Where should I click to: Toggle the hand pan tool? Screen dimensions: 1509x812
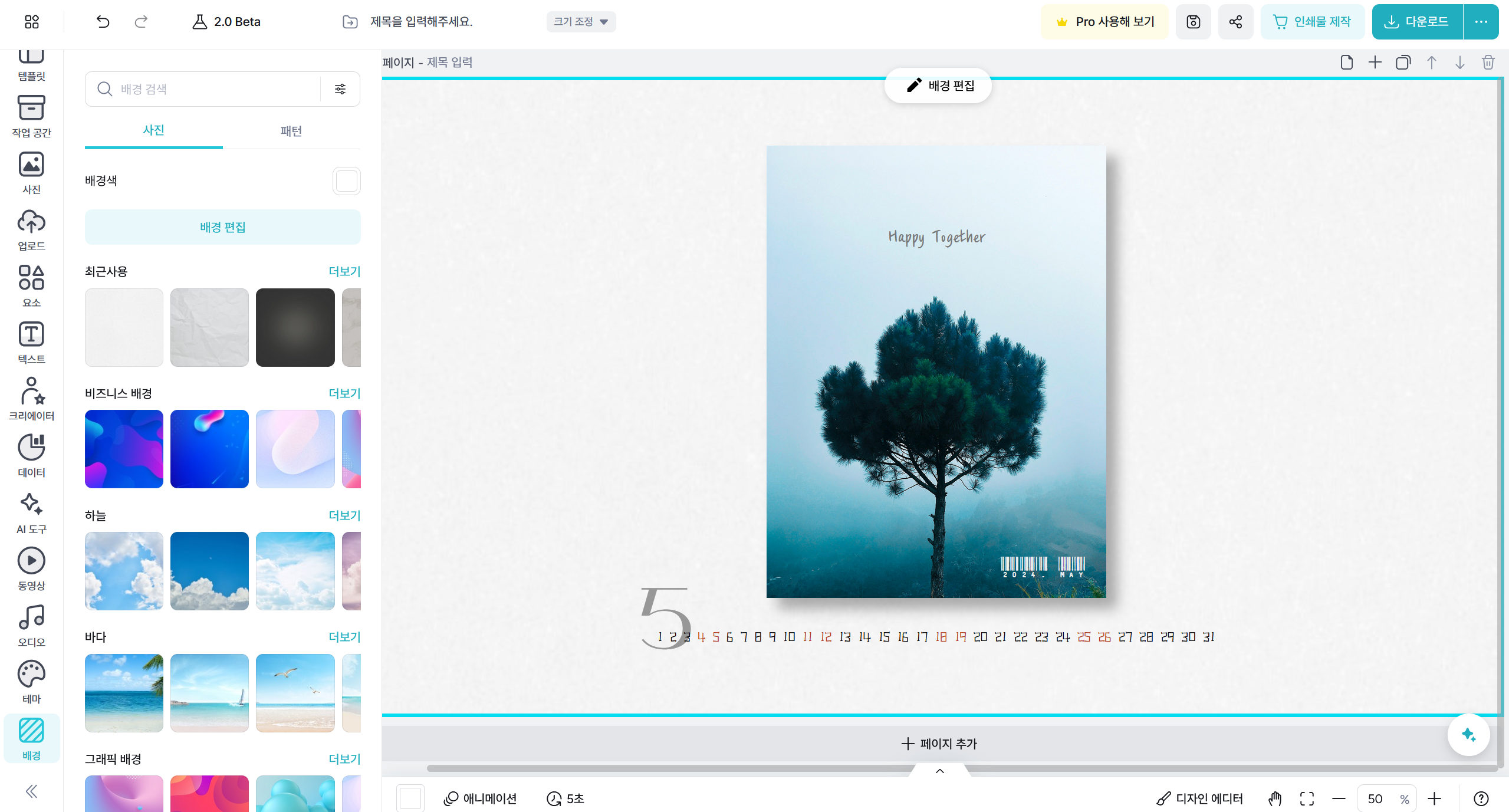tap(1275, 798)
